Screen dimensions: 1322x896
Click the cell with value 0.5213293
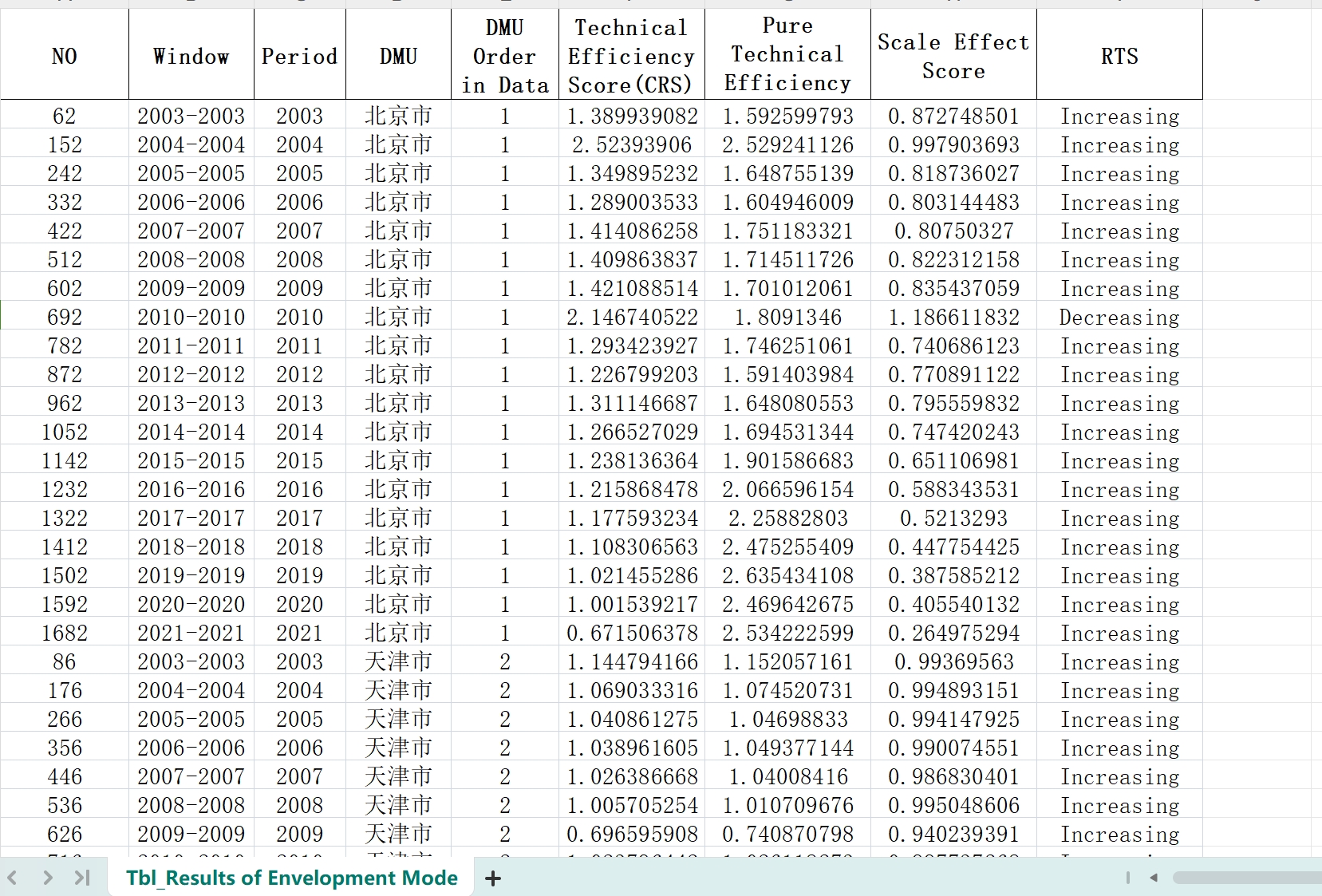pos(953,518)
